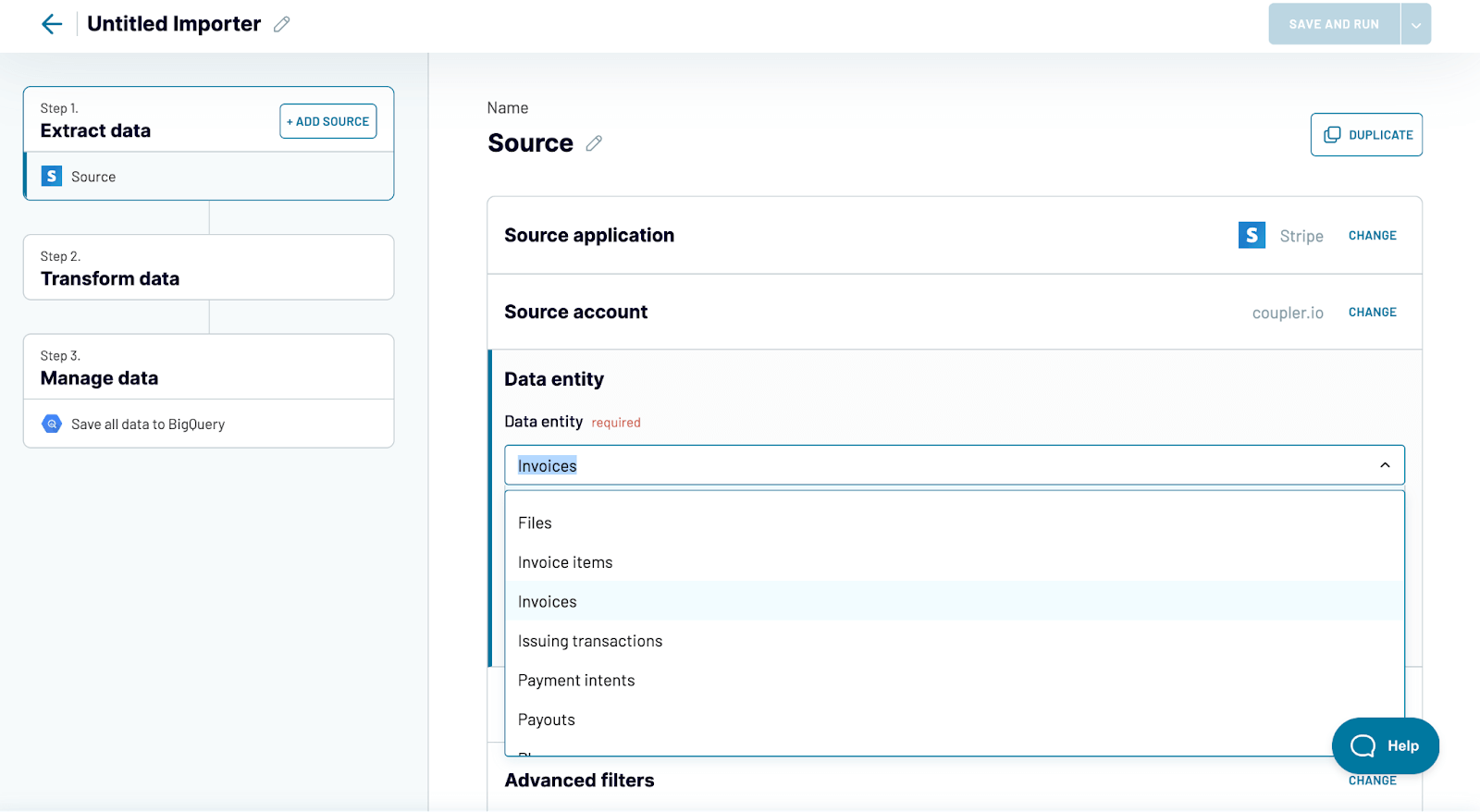Viewport: 1480px width, 812px height.
Task: Collapse the Data entity dropdown chevron
Action: click(1385, 465)
